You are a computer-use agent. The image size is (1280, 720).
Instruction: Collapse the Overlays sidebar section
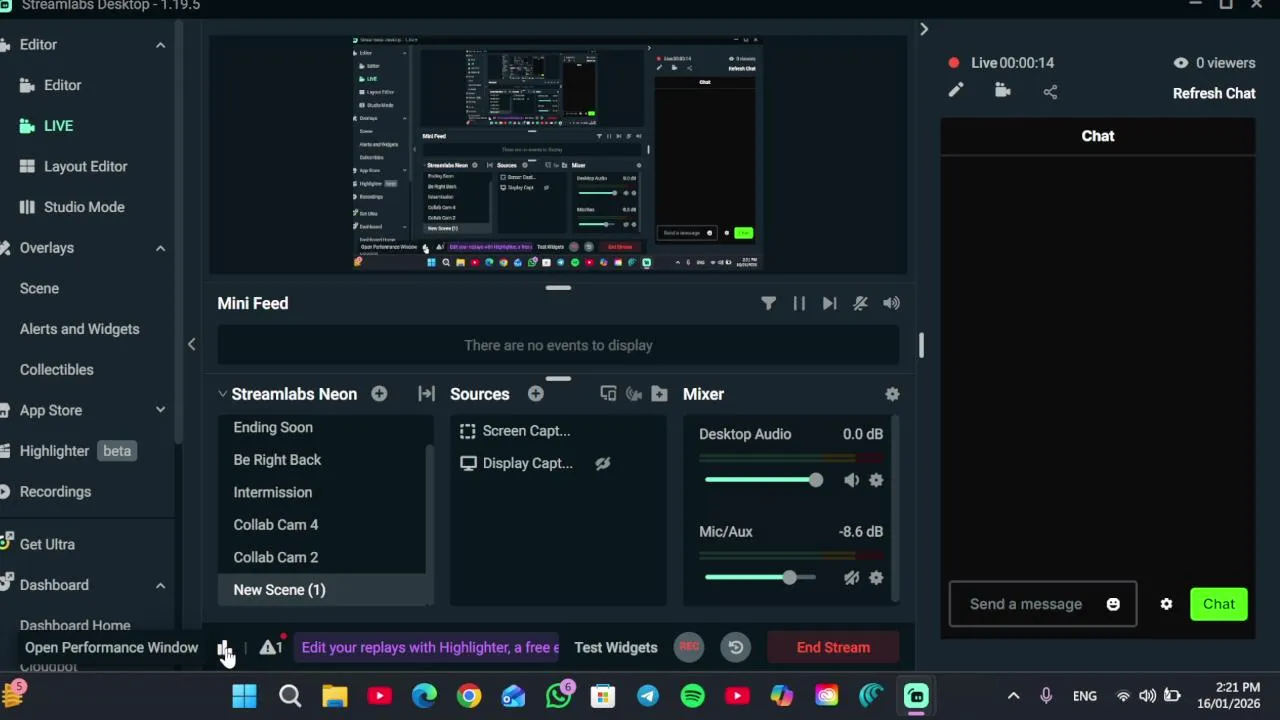[160, 248]
